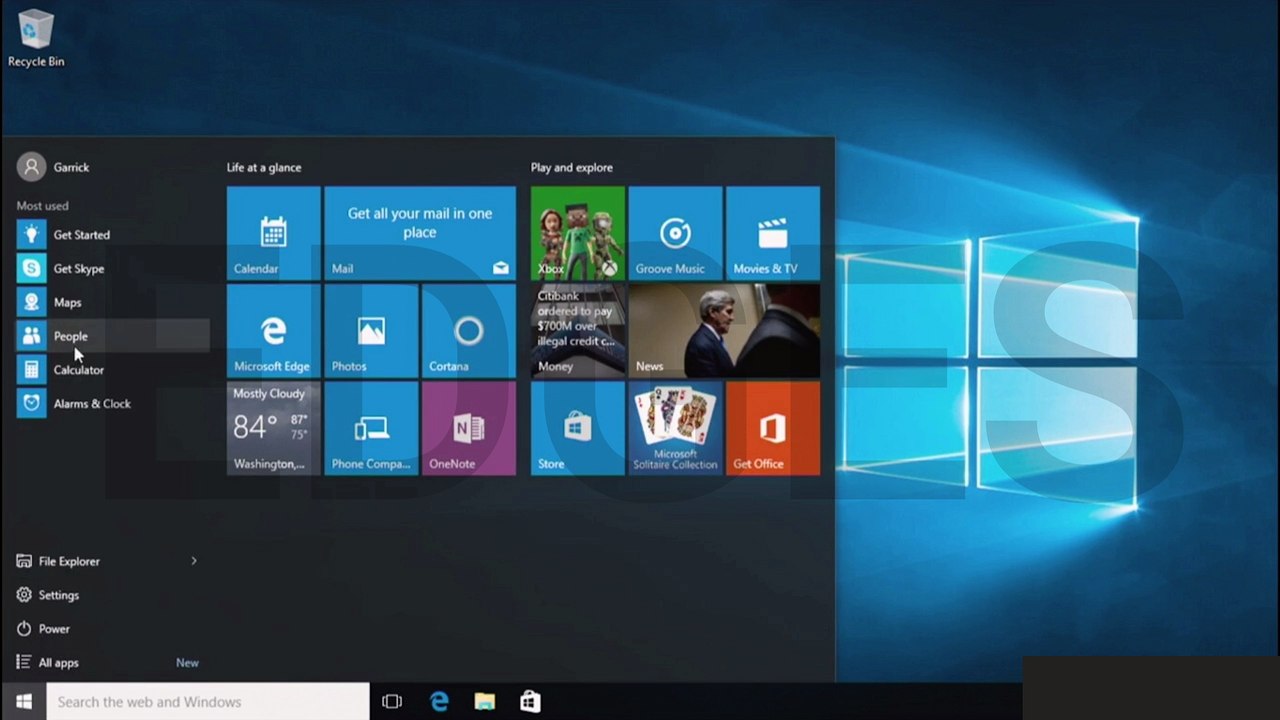
Task: Open the Xbox tile with Minecraft characters
Action: click(578, 233)
